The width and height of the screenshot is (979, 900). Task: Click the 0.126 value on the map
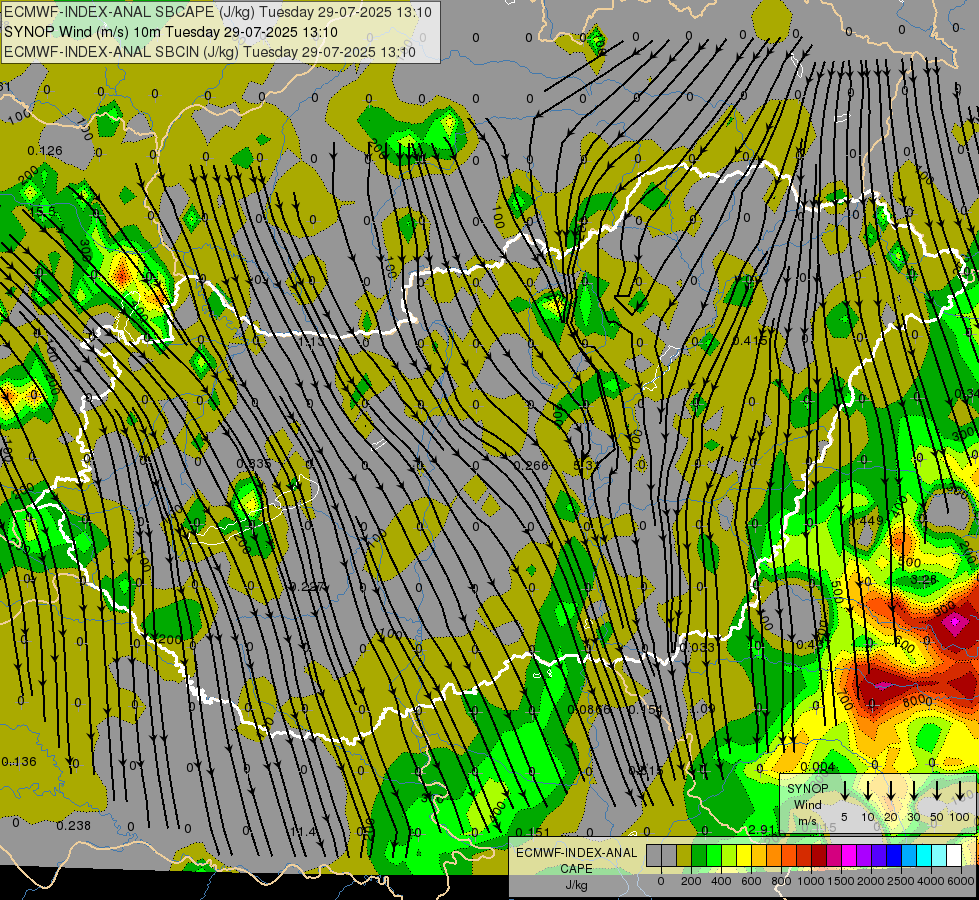pyautogui.click(x=45, y=151)
